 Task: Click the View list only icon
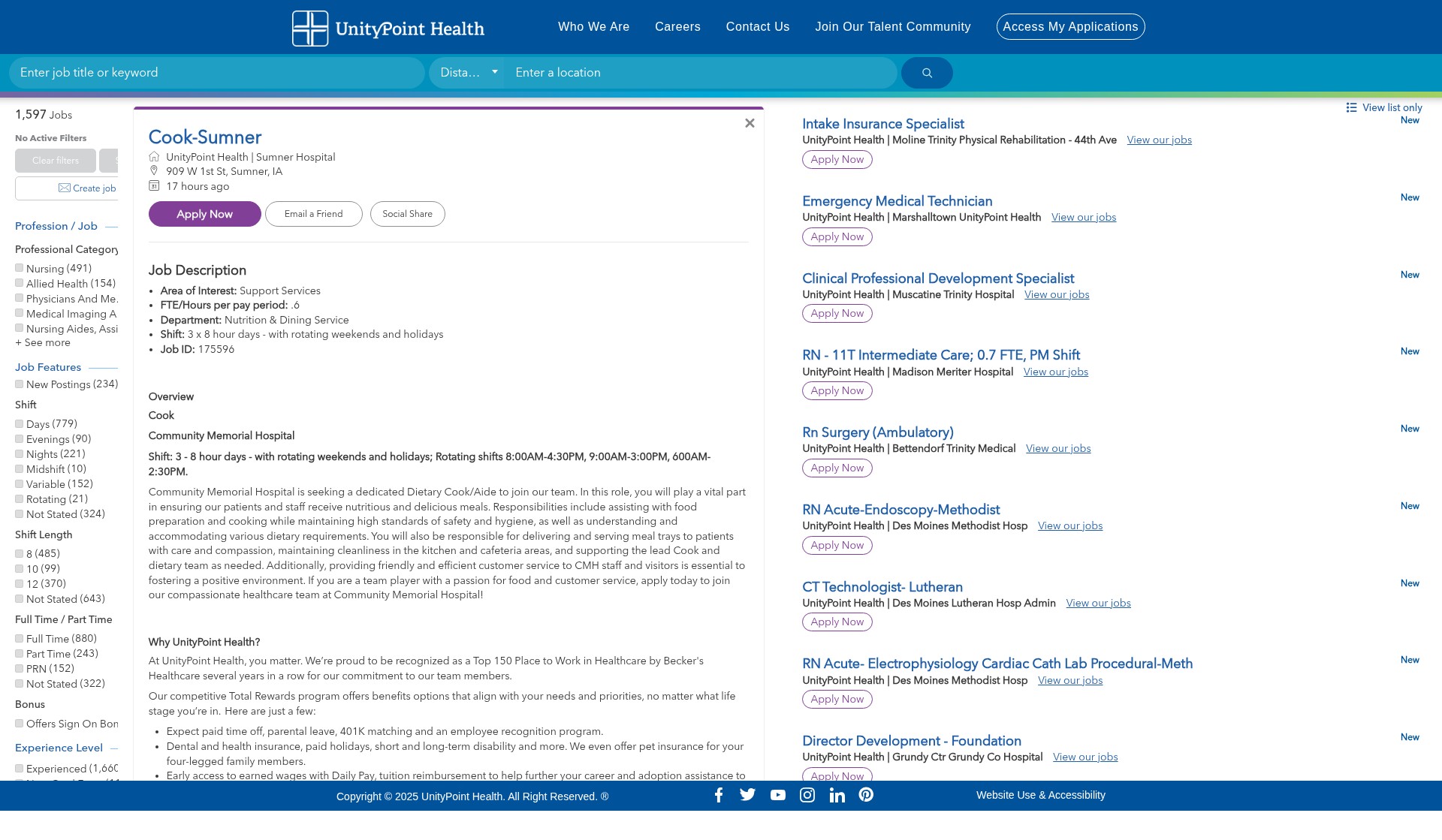coord(1351,108)
